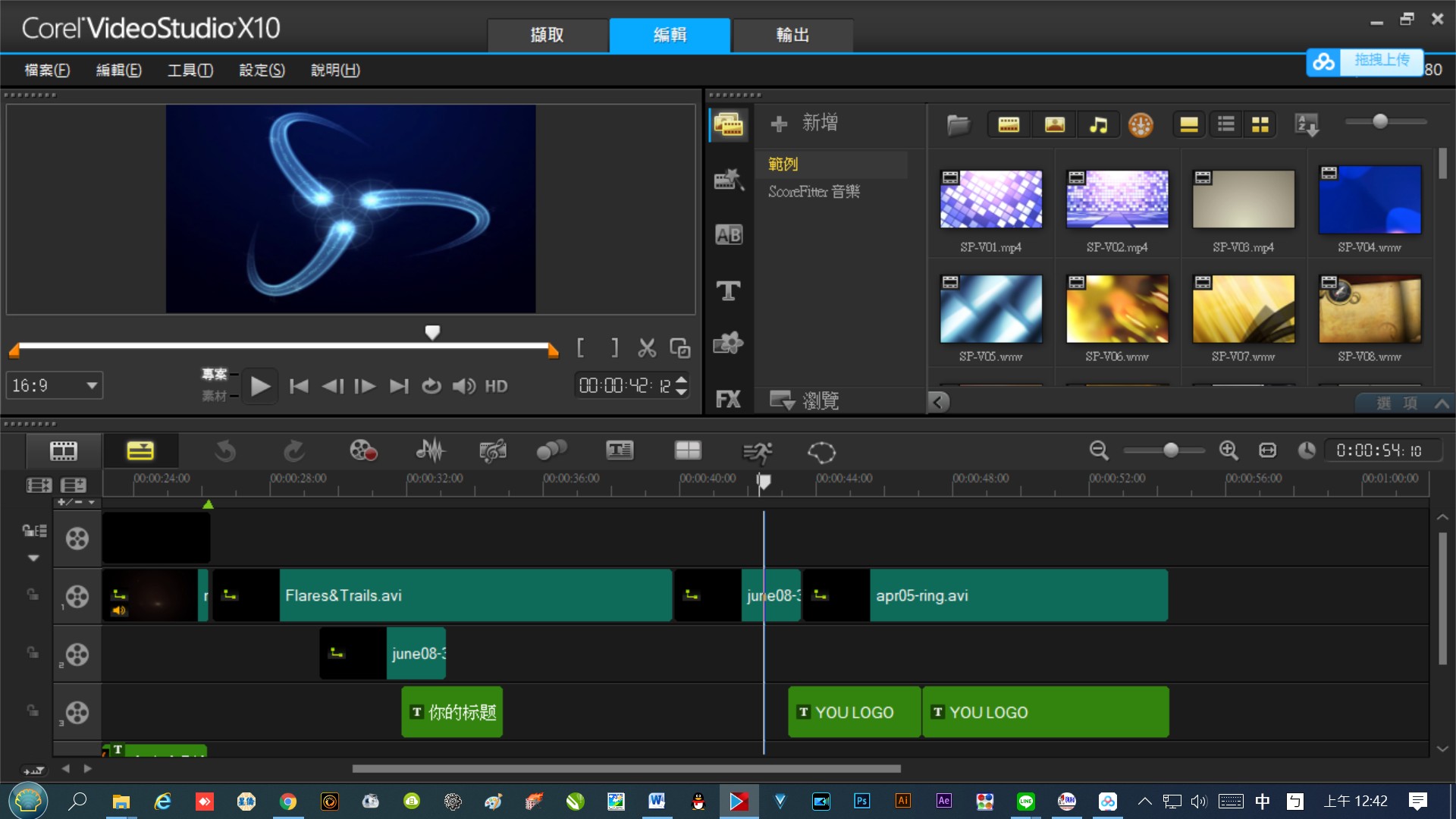The image size is (1456, 819).
Task: Toggle Show Audio Files filter in library
Action: (x=1098, y=124)
